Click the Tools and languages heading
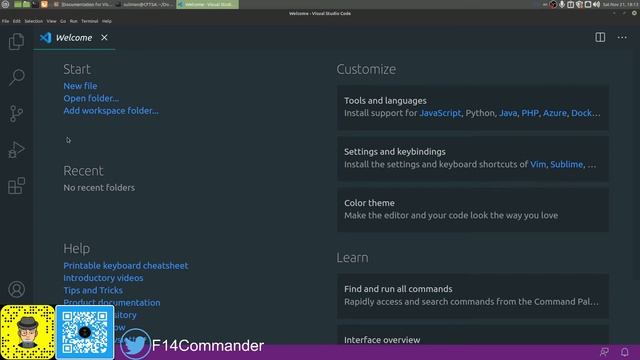 coord(385,100)
